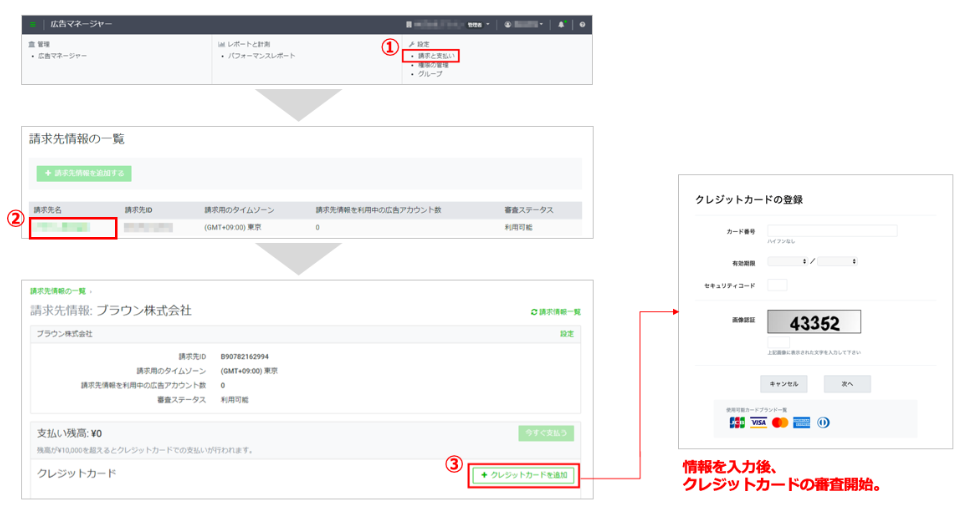Expand the user account dropdown arrow
Screen dimensions: 974x518
pos(541,24)
